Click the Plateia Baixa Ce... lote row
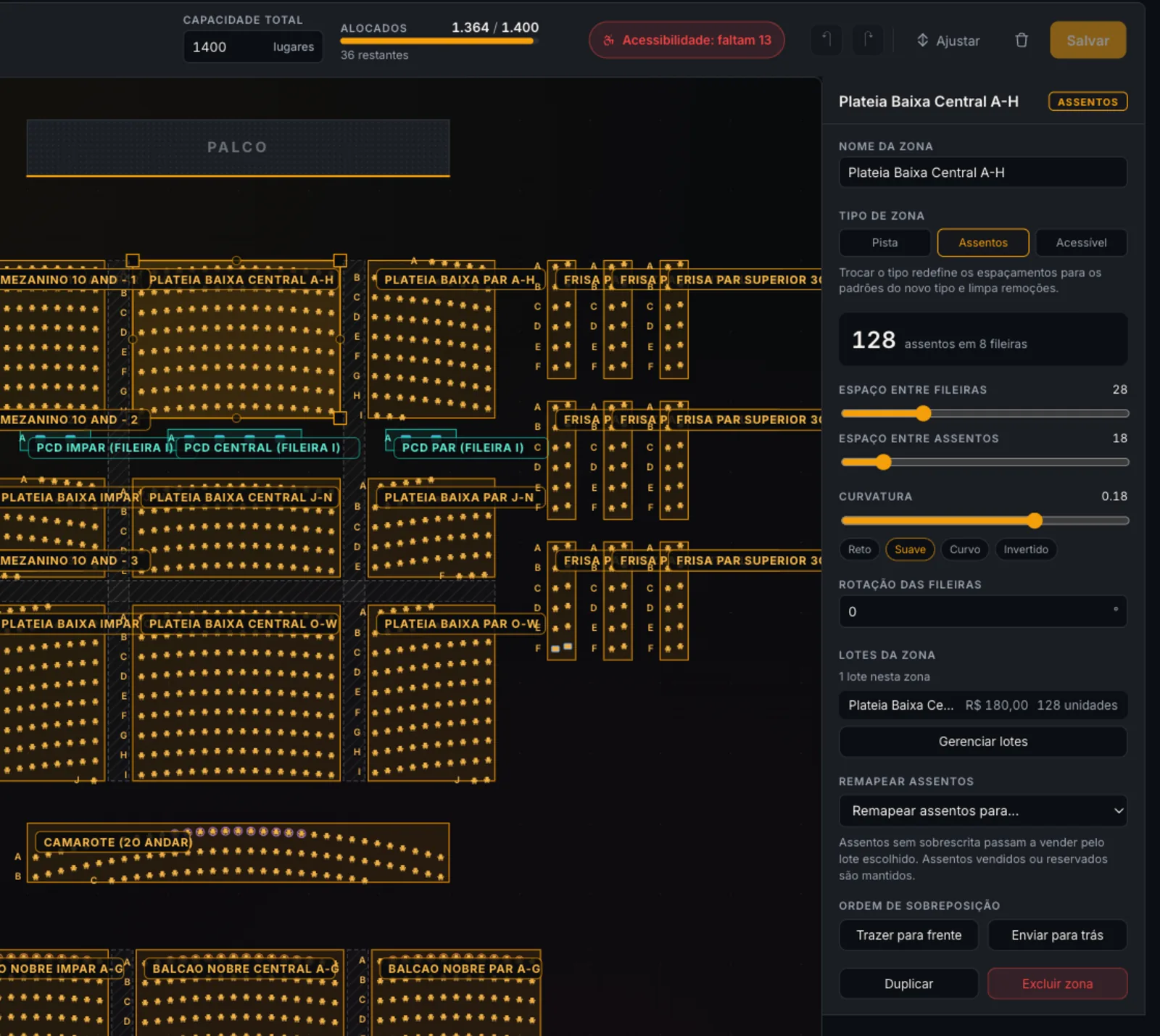1160x1036 pixels. [x=983, y=705]
